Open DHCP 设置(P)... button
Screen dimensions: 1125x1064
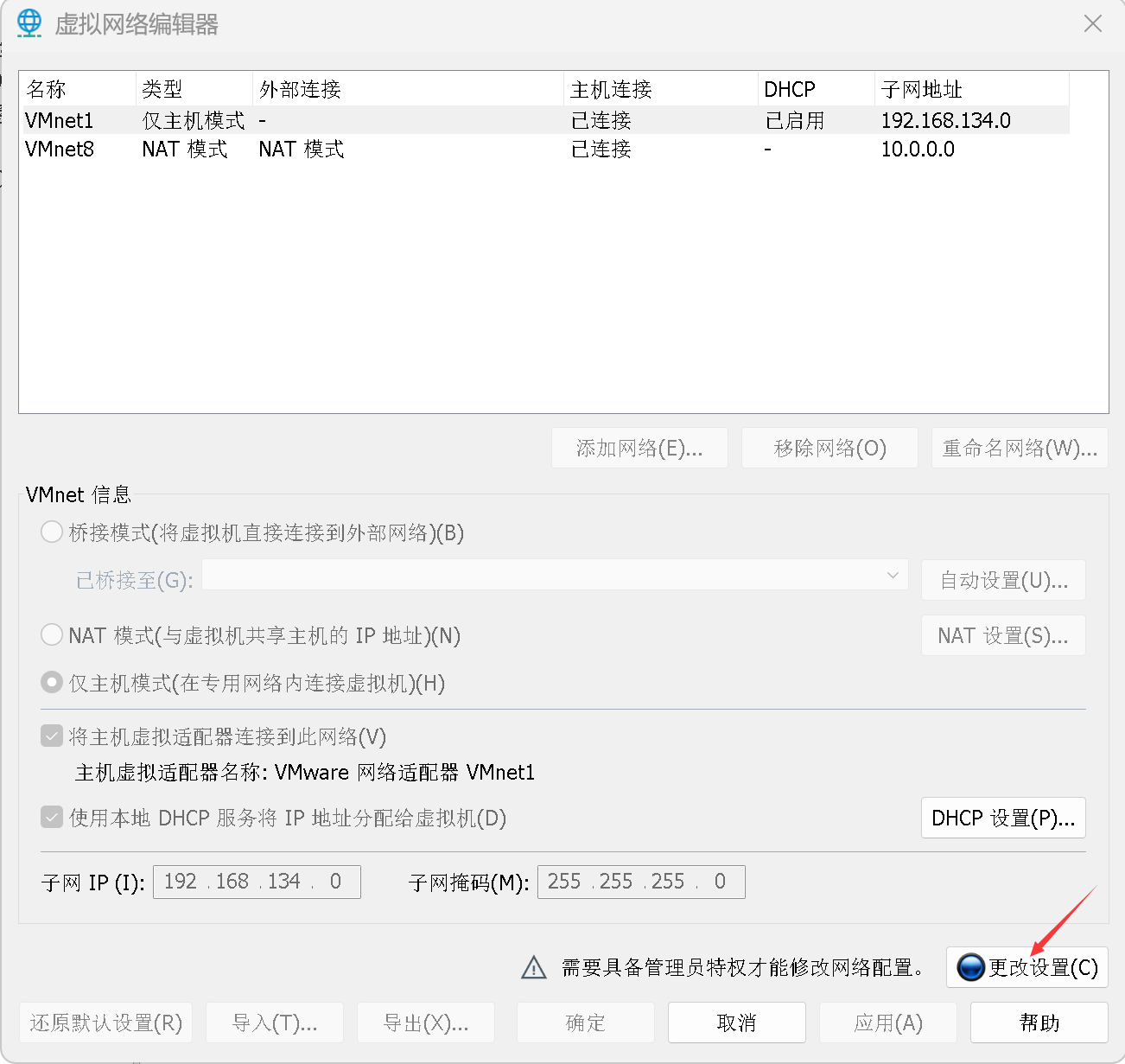click(x=1003, y=818)
